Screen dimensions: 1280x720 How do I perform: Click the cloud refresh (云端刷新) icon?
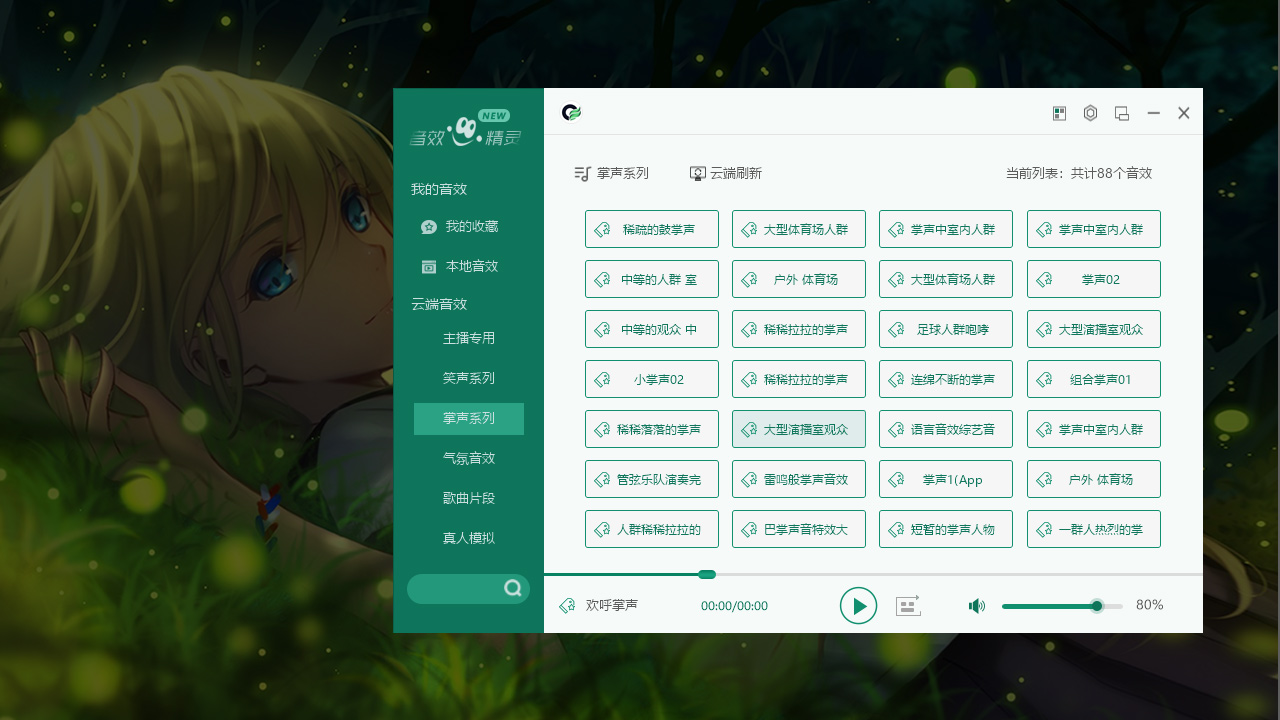(x=697, y=172)
